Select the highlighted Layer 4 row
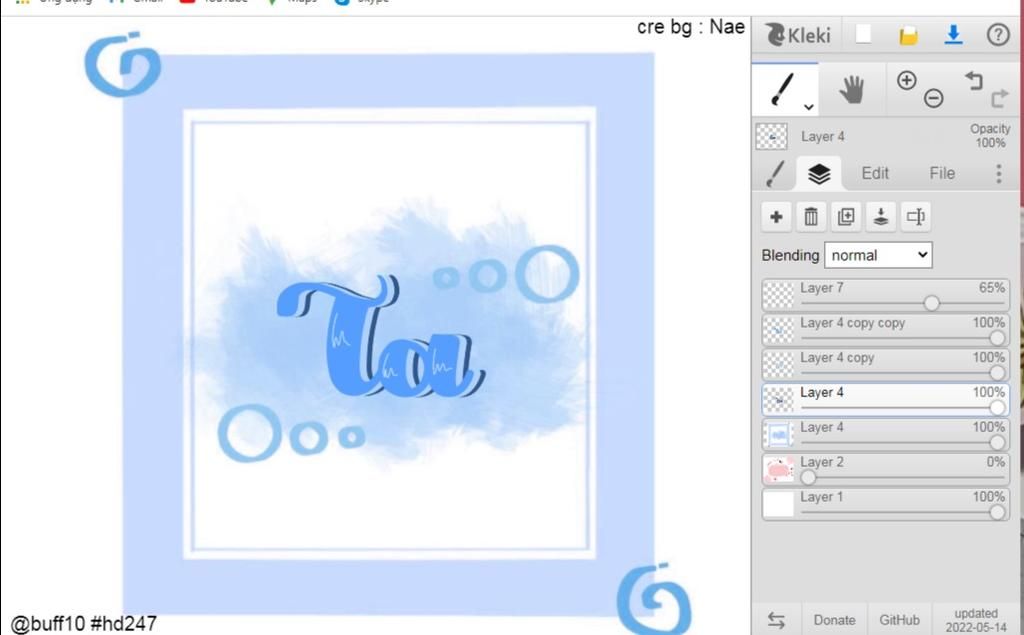 (x=885, y=399)
